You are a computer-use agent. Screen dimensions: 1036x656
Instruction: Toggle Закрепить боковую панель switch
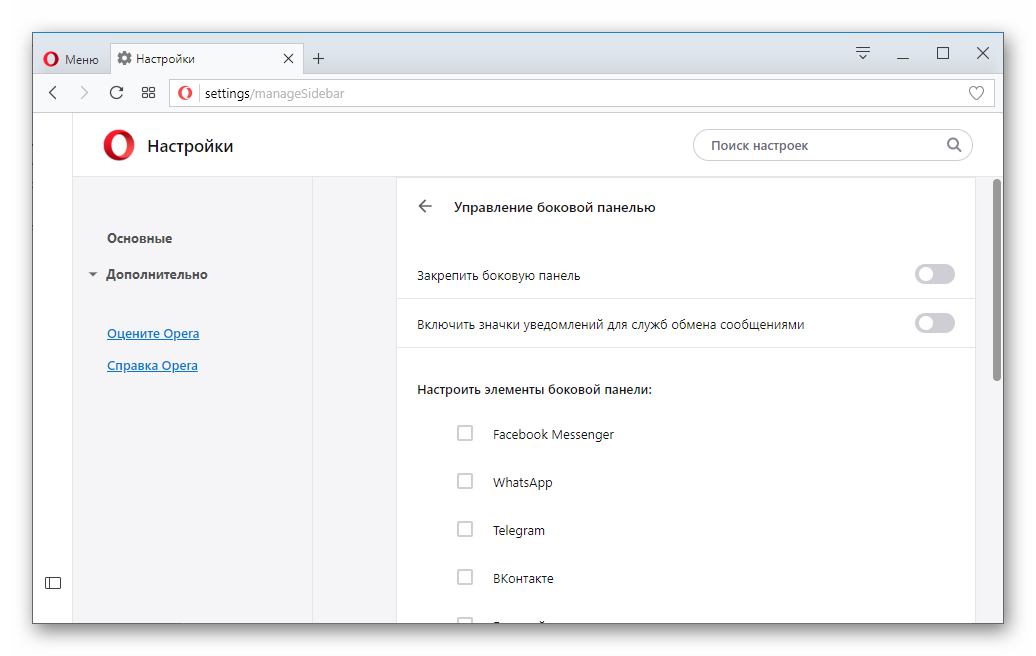coord(934,274)
